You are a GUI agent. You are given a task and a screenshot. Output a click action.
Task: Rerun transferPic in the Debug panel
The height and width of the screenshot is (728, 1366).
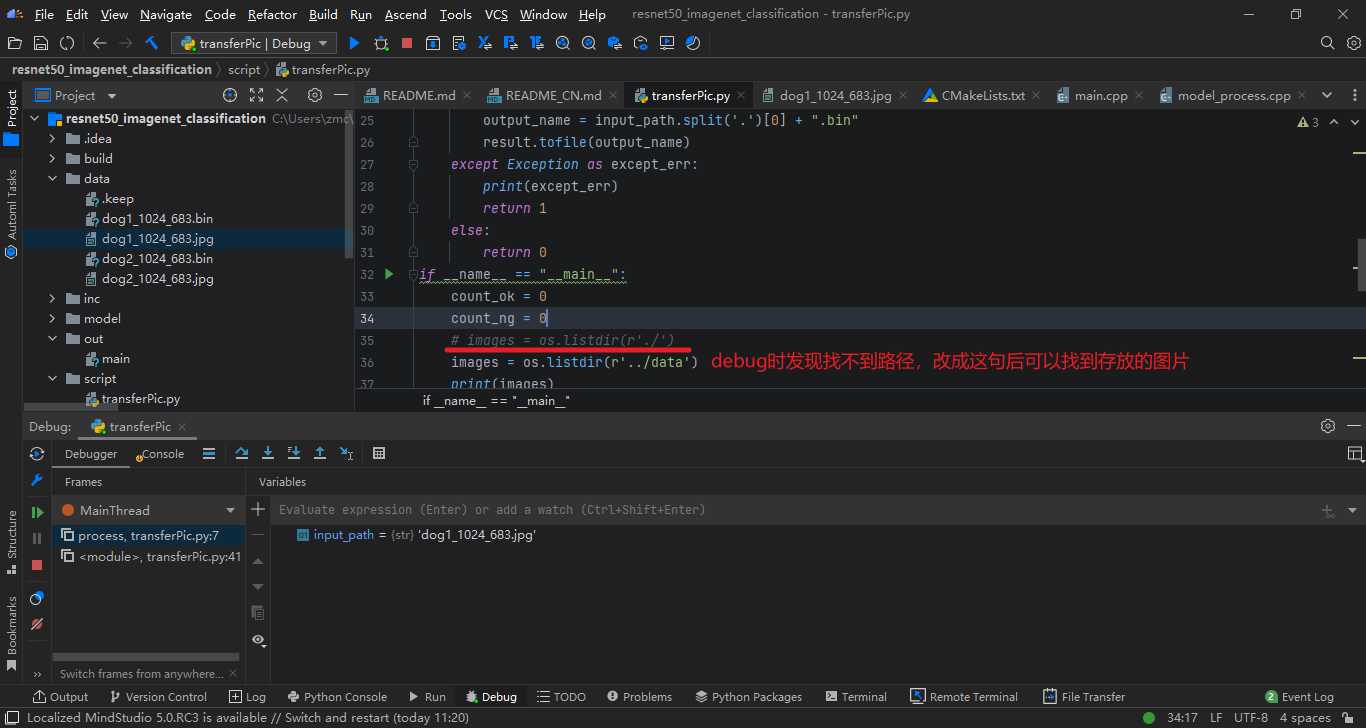click(x=37, y=453)
